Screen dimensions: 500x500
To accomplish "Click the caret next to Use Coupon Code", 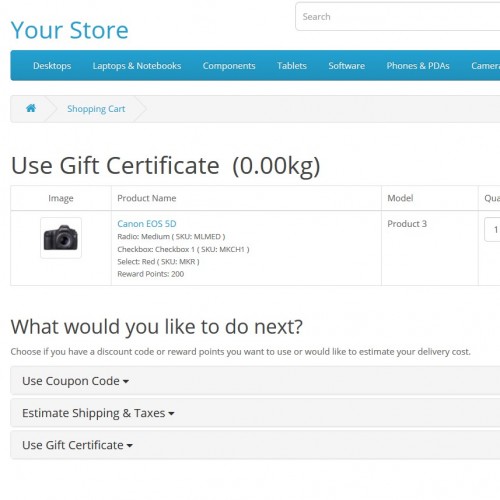I will 126,381.
